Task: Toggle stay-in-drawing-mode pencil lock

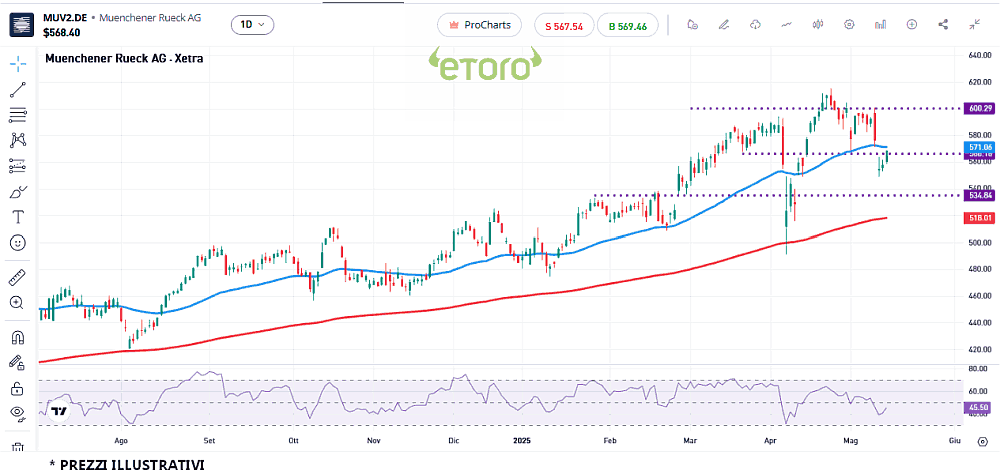Action: (17, 362)
